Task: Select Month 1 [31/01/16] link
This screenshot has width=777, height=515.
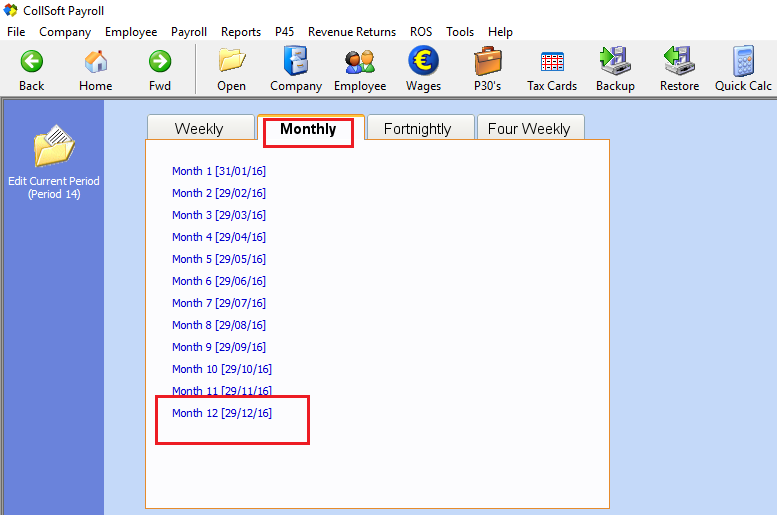Action: pos(219,171)
